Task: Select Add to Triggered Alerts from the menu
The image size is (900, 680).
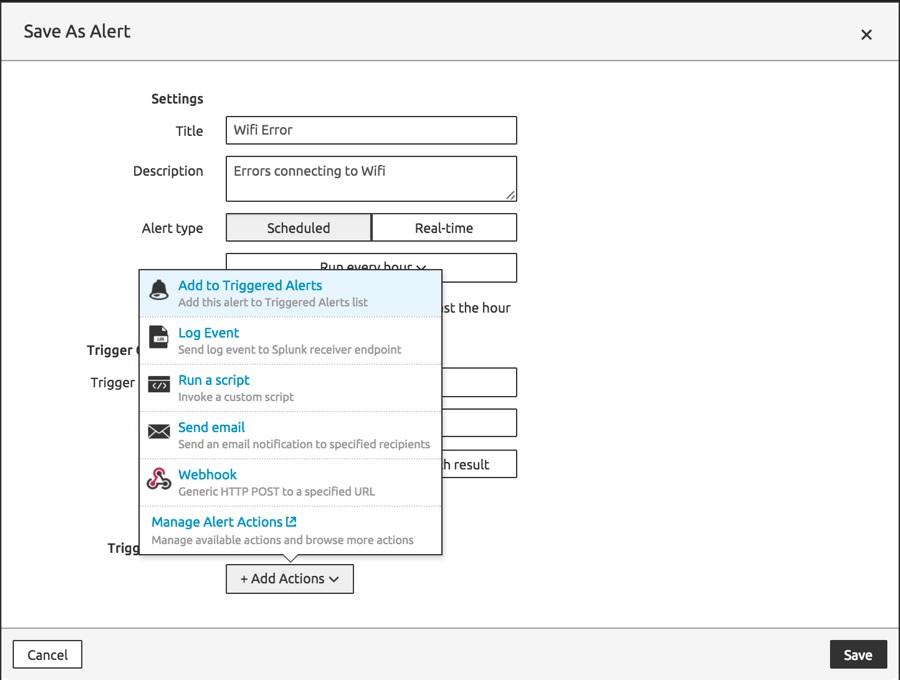Action: [x=249, y=285]
